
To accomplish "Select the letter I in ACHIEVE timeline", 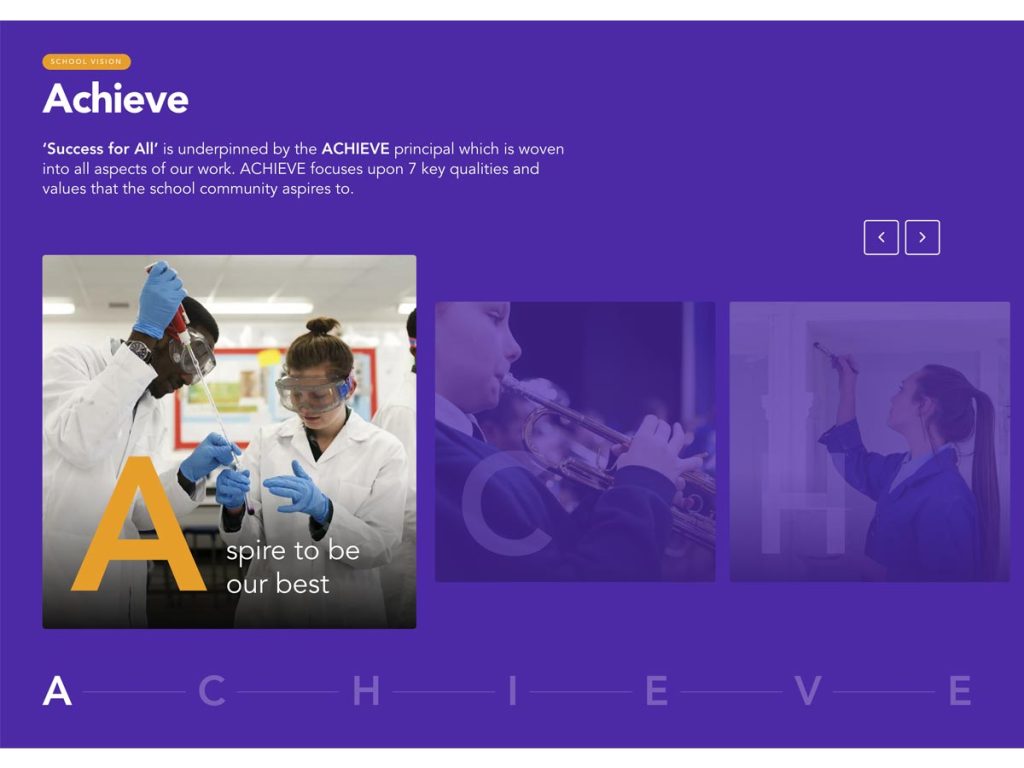I will (513, 690).
